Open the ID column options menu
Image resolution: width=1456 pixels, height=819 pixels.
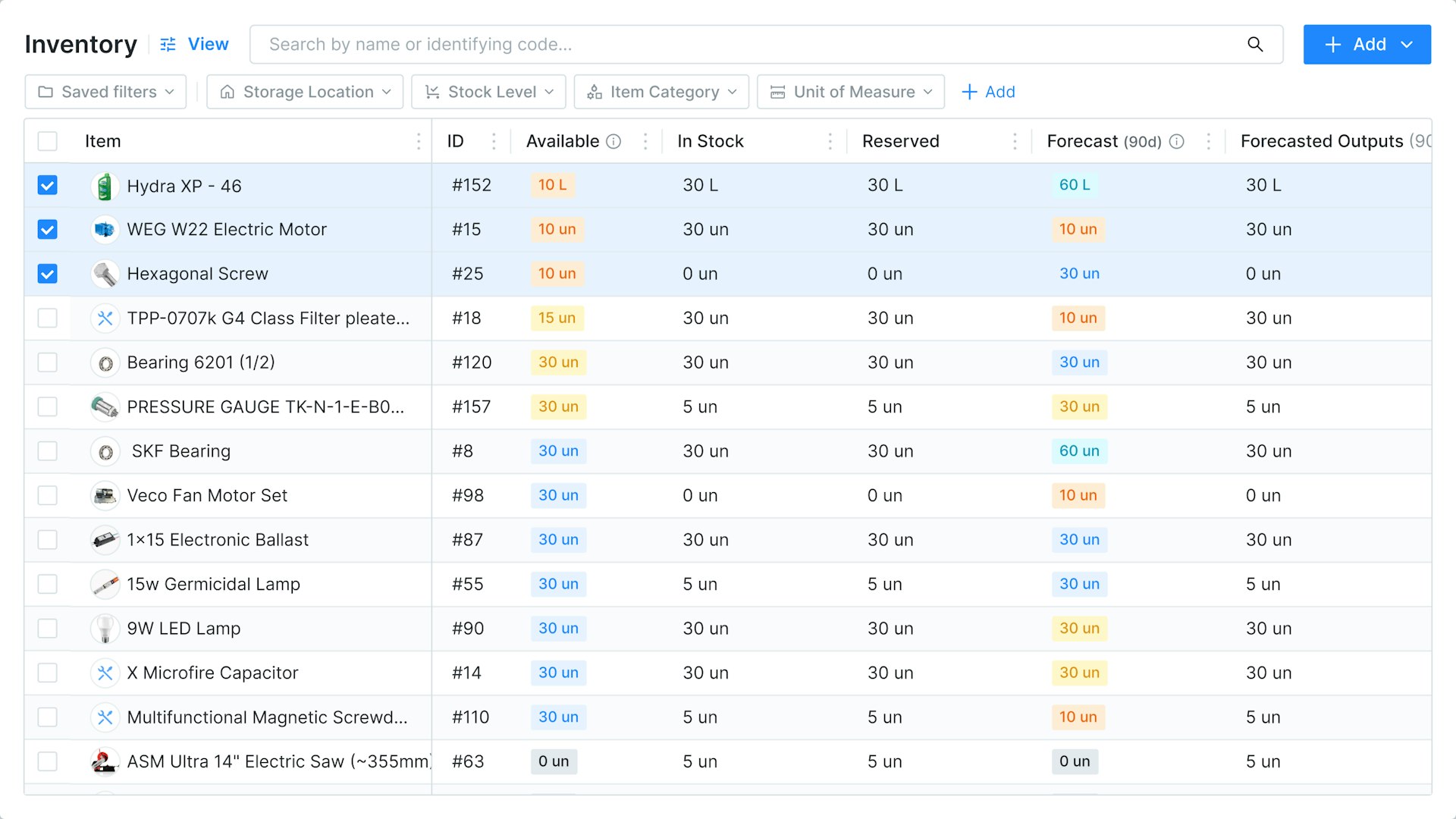click(x=494, y=141)
